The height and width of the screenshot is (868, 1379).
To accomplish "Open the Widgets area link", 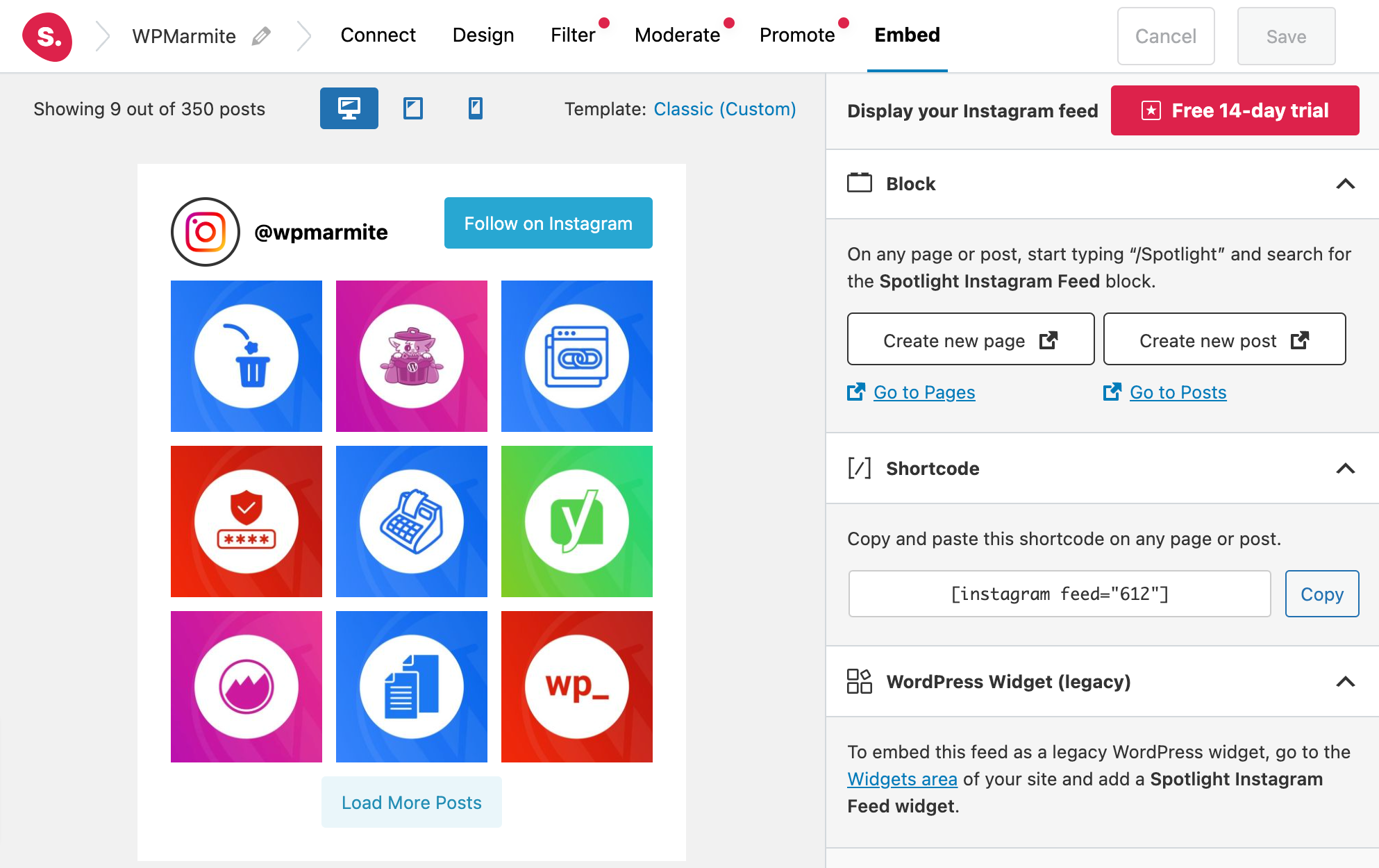I will 902,779.
